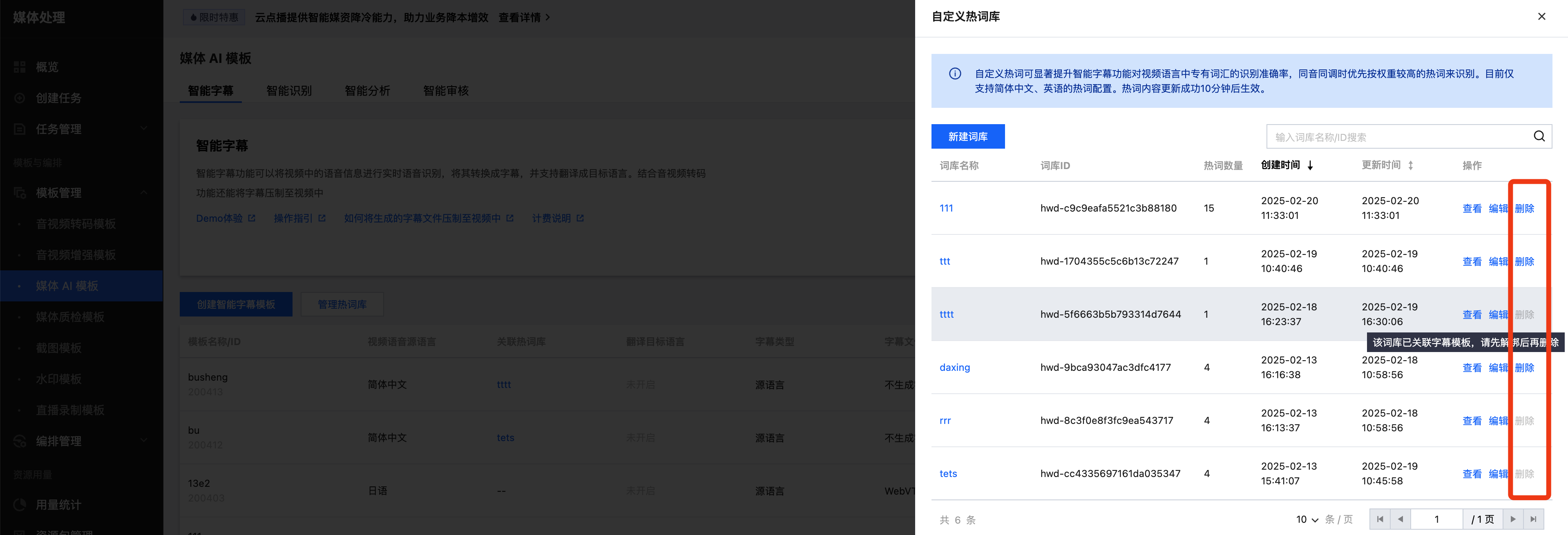Sort by creation time arrow
The height and width of the screenshot is (535, 1568).
click(x=1310, y=165)
